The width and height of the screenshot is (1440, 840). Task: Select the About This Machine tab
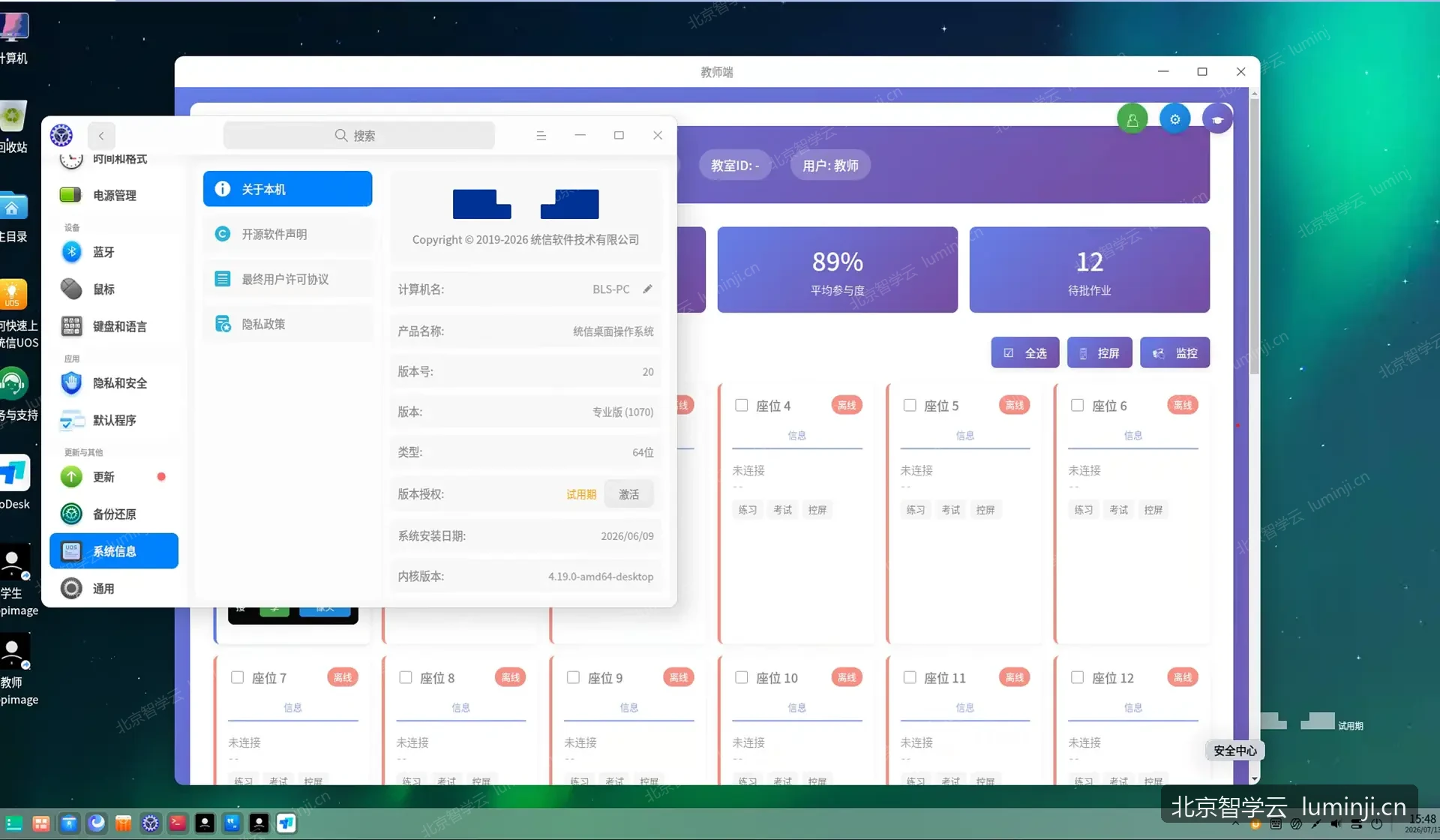pos(287,189)
